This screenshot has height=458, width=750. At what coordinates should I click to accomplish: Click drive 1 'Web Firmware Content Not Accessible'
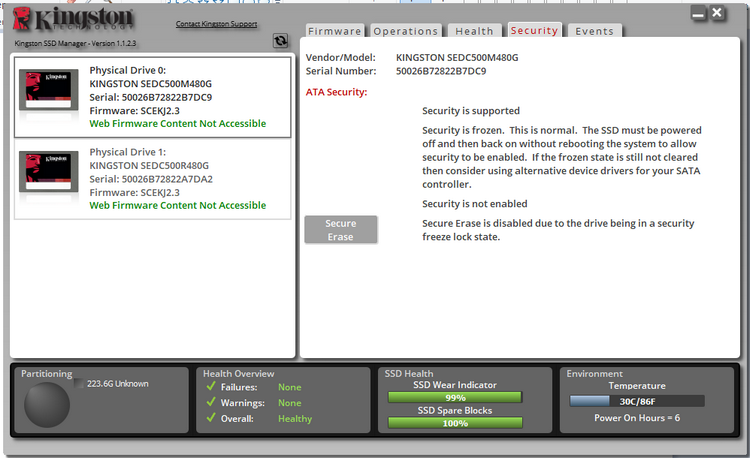177,206
